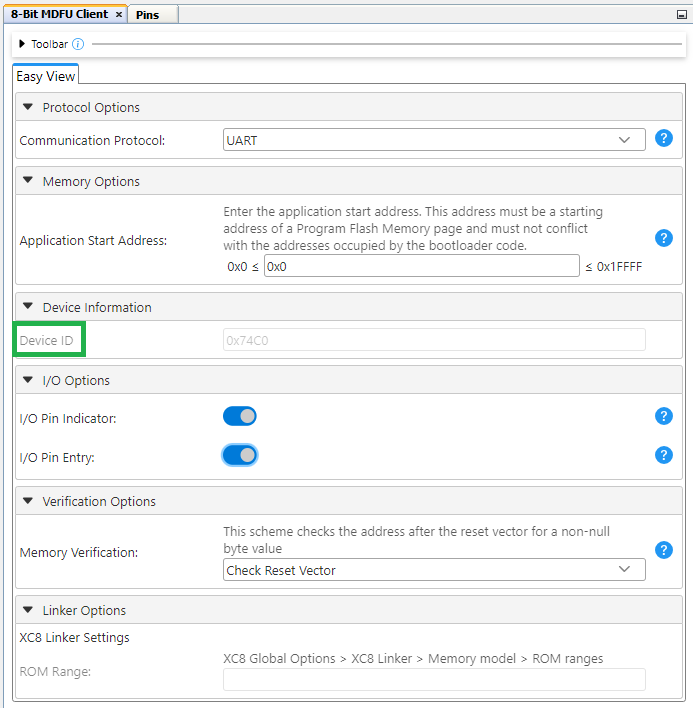Screen dimensions: 693x708
Task: Minimize the panel using top-right icon
Action: pyautogui.click(x=681, y=15)
